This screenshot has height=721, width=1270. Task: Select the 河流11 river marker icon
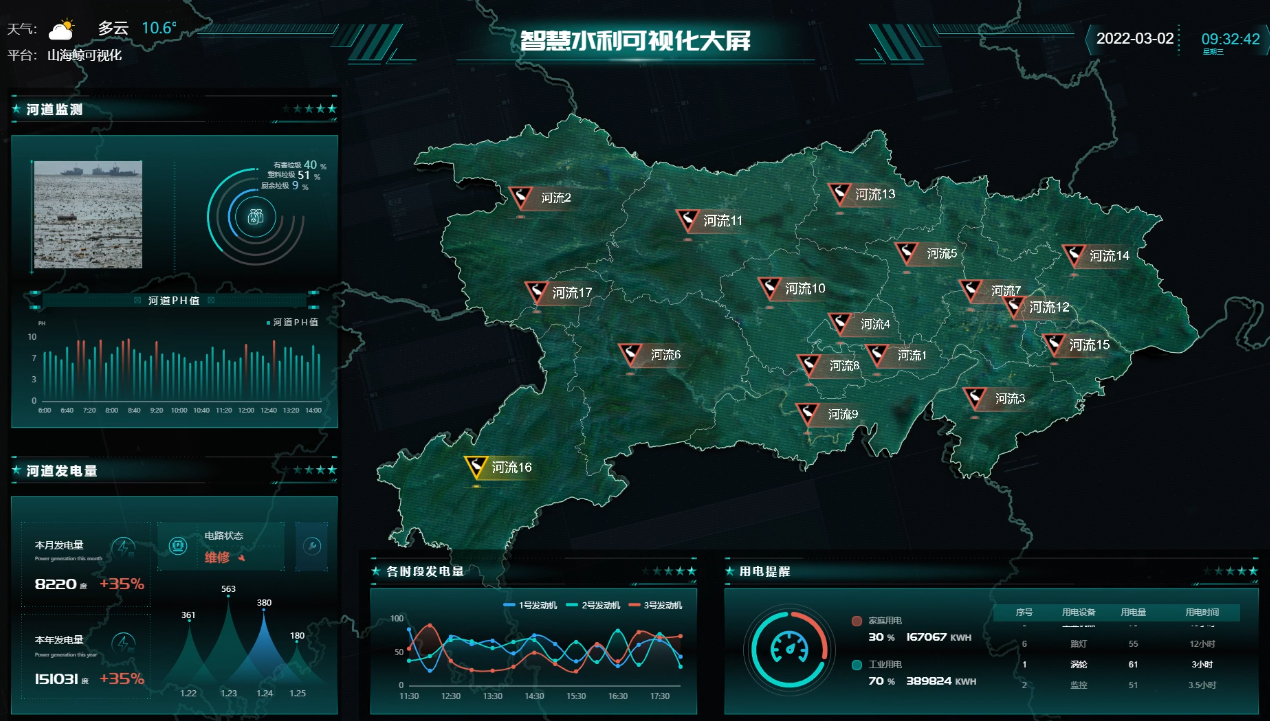[x=687, y=220]
